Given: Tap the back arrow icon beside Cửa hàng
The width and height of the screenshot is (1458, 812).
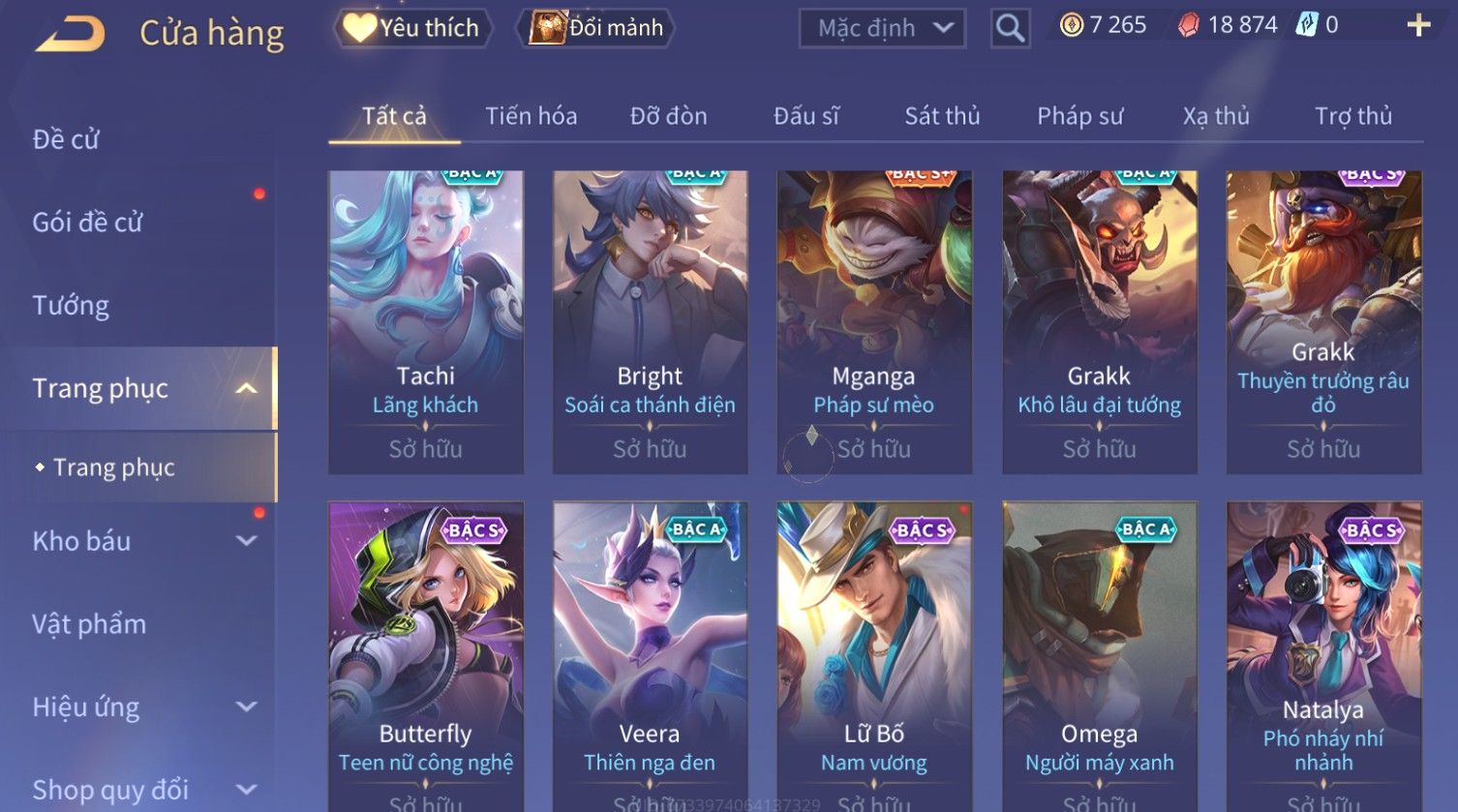Looking at the screenshot, I should [x=70, y=35].
